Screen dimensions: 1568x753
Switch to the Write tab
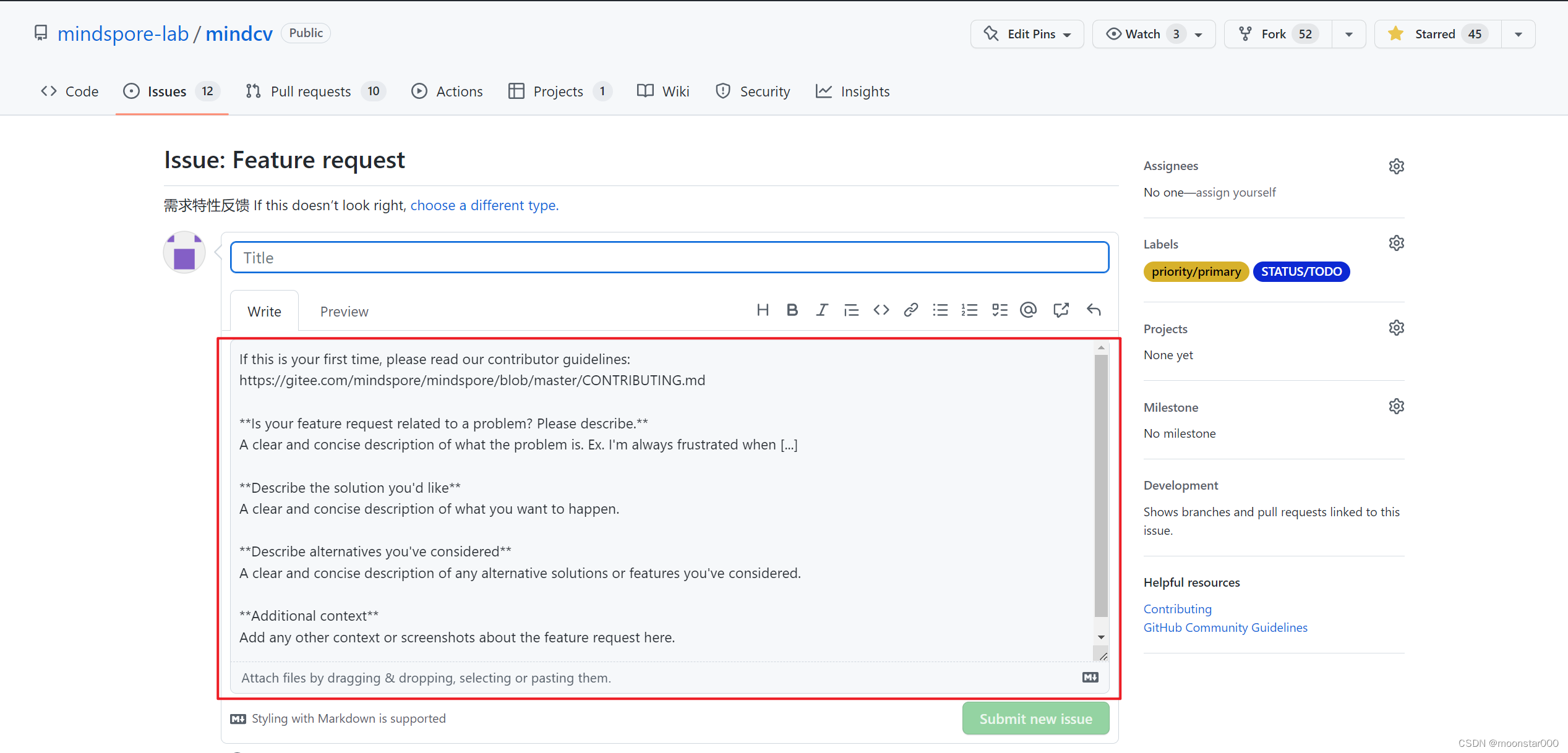pyautogui.click(x=264, y=311)
